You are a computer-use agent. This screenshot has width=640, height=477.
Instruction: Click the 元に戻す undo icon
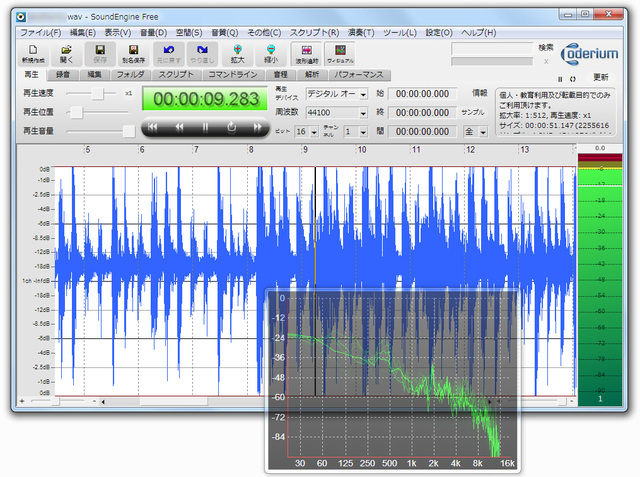[169, 53]
